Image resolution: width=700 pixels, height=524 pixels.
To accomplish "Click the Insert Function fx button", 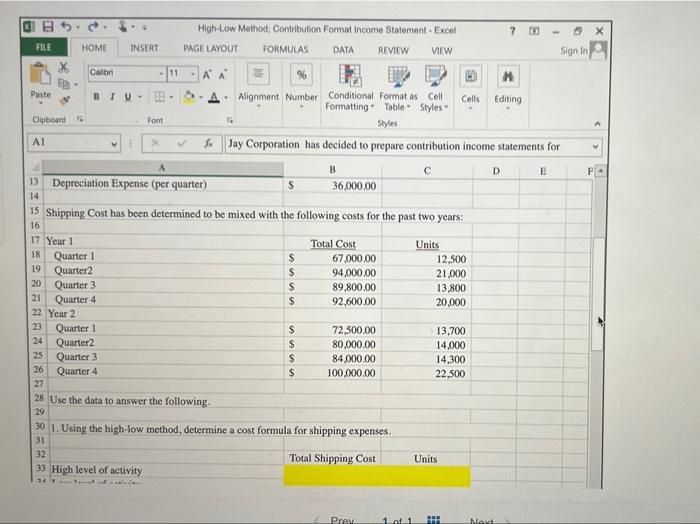I will coord(208,144).
